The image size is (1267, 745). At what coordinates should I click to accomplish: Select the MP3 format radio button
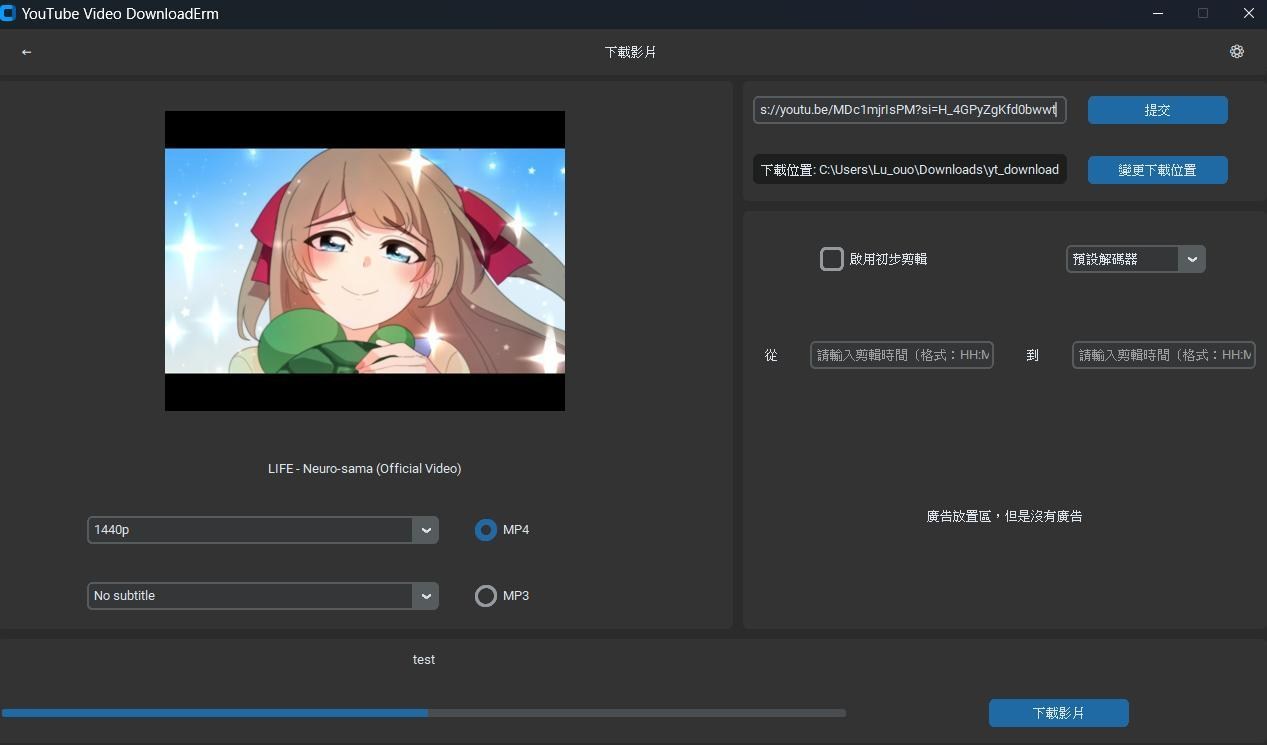point(486,596)
